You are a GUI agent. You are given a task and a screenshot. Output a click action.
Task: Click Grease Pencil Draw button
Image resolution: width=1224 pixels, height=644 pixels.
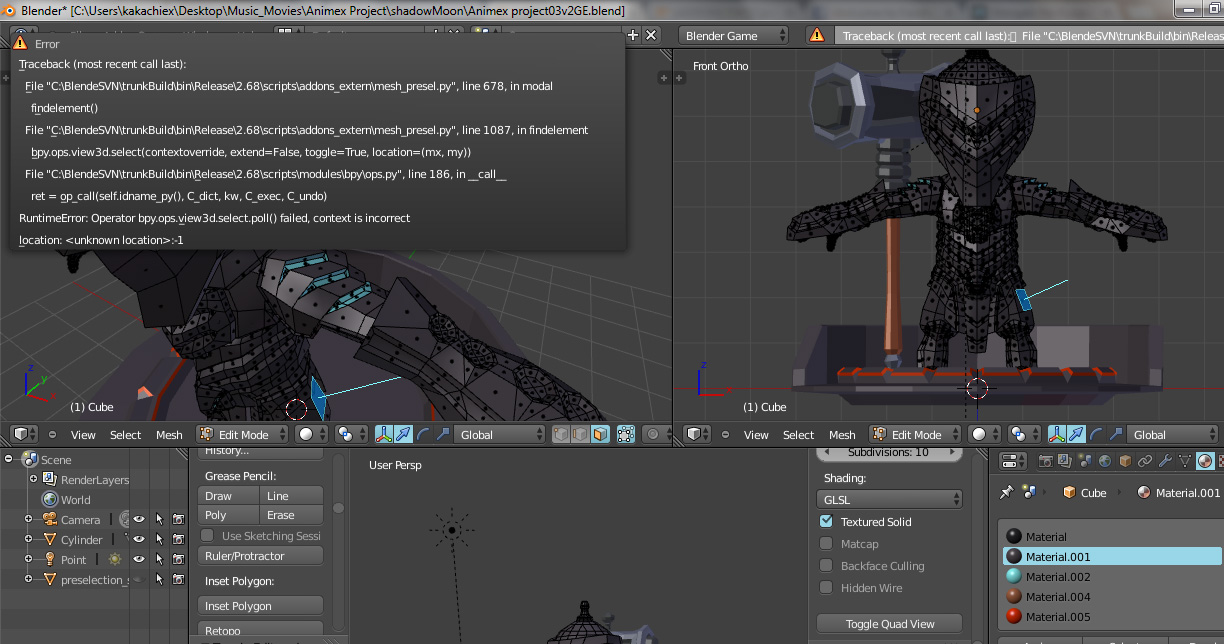(x=229, y=495)
